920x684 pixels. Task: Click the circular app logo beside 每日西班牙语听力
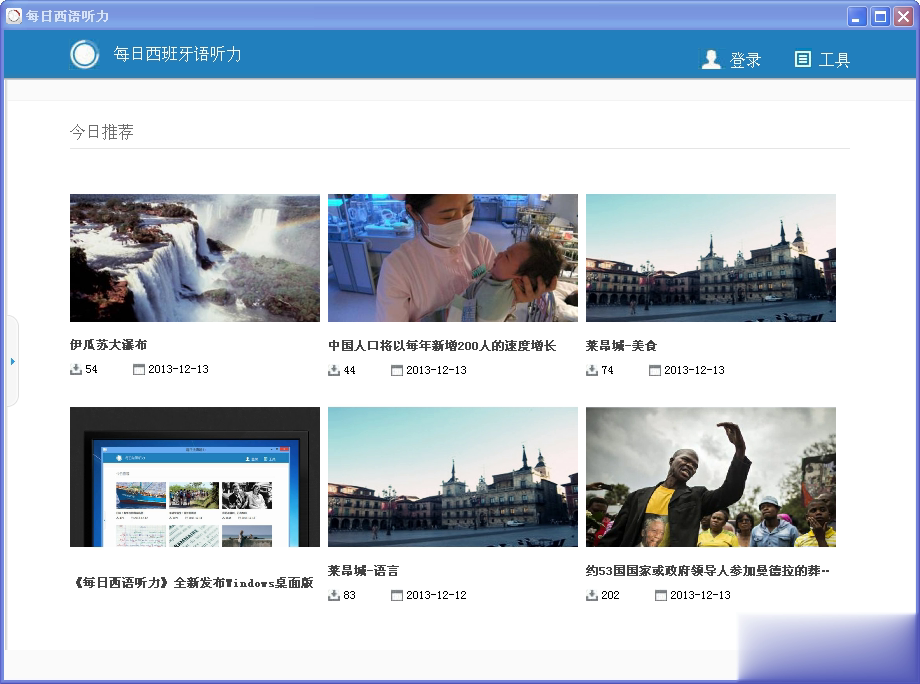[x=84, y=55]
